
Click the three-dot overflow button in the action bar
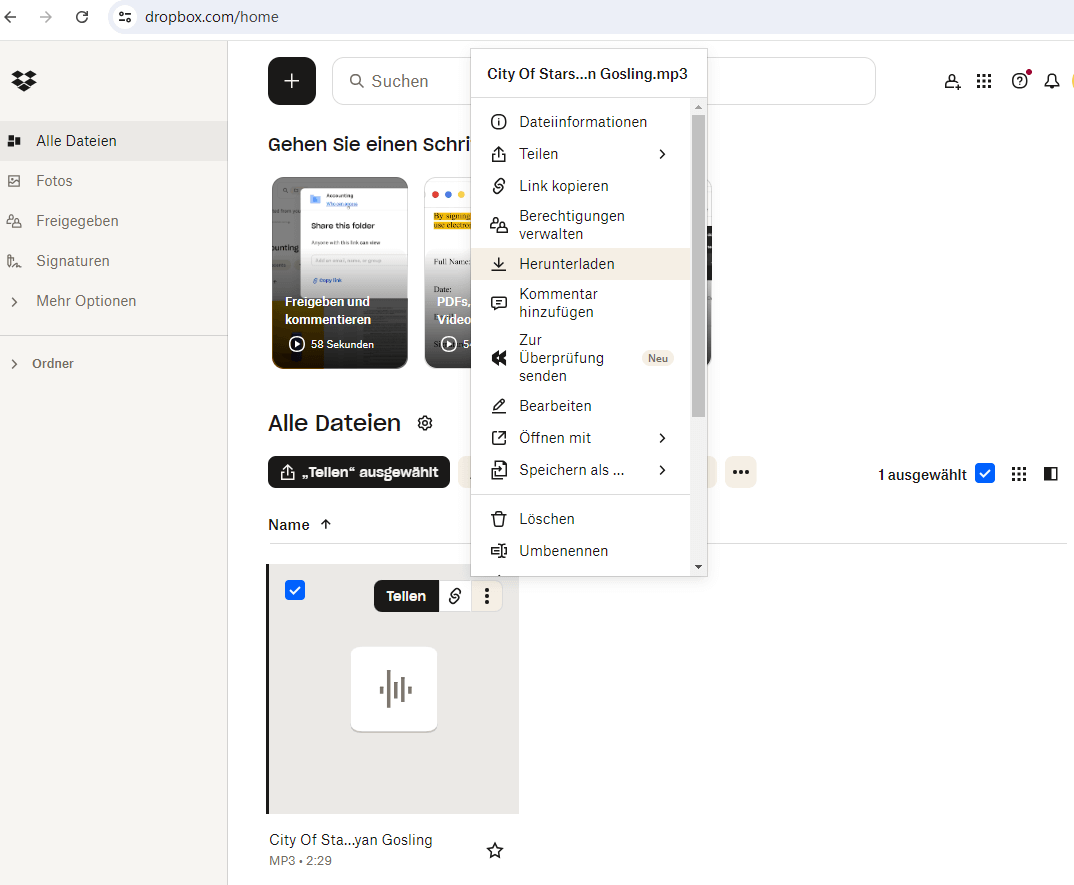click(x=740, y=472)
